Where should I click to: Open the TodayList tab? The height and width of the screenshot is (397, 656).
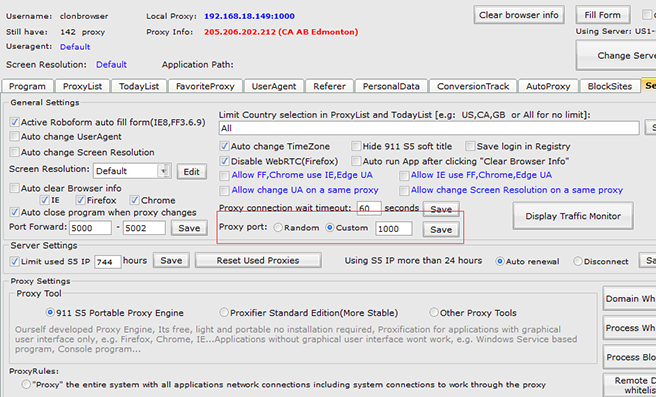(139, 86)
